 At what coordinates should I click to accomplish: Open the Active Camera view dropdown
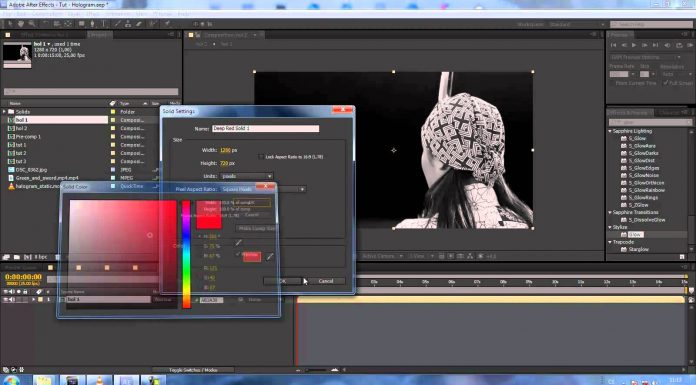tap(382, 256)
